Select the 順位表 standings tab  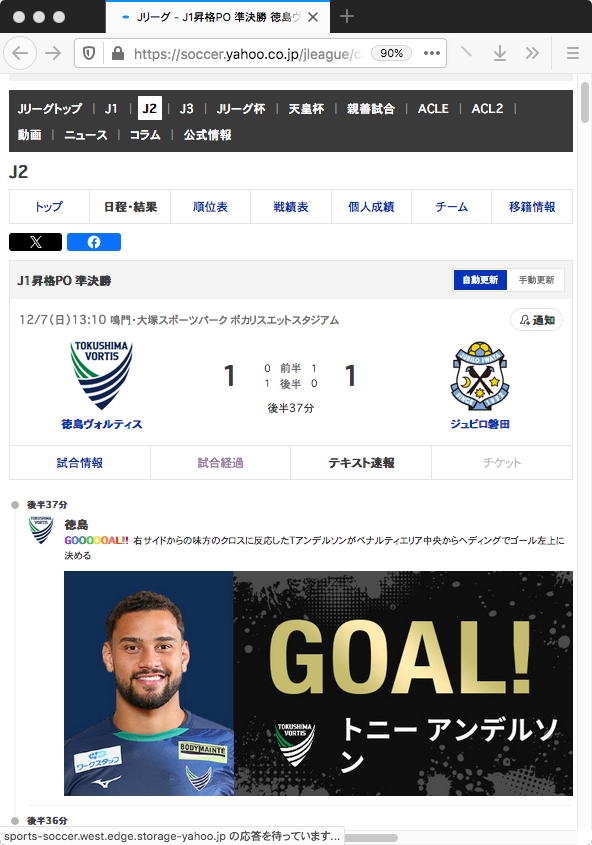[210, 206]
